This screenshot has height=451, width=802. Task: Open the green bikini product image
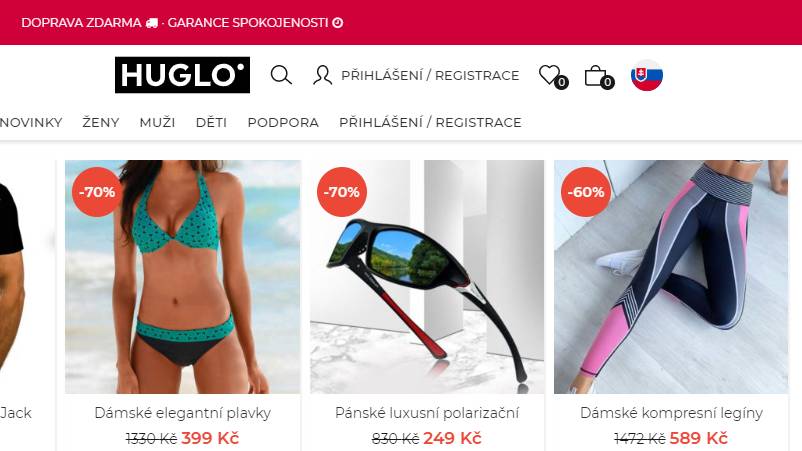[x=183, y=277]
